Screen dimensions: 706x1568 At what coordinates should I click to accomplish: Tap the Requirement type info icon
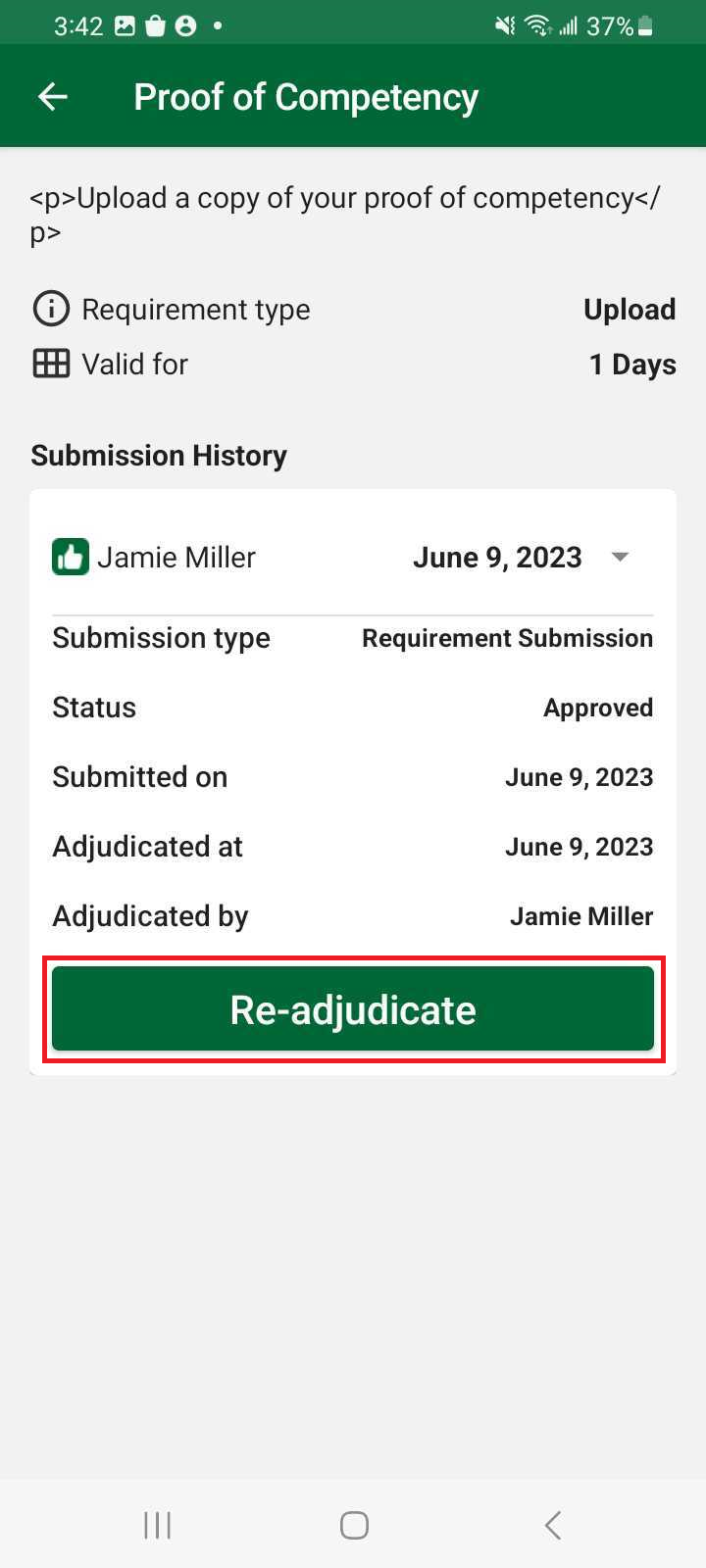[51, 309]
